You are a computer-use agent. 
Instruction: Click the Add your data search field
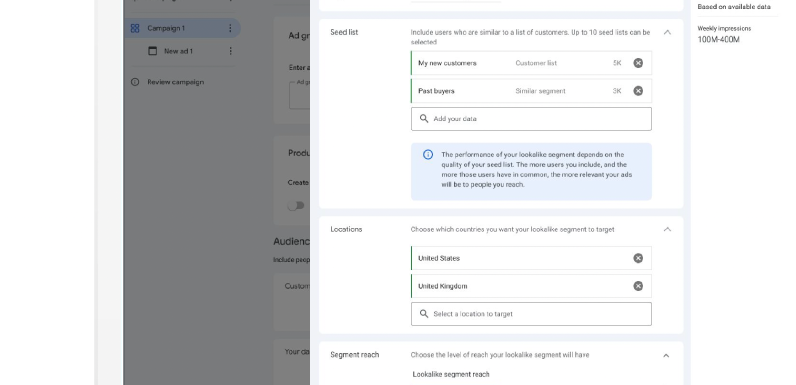[532, 119]
